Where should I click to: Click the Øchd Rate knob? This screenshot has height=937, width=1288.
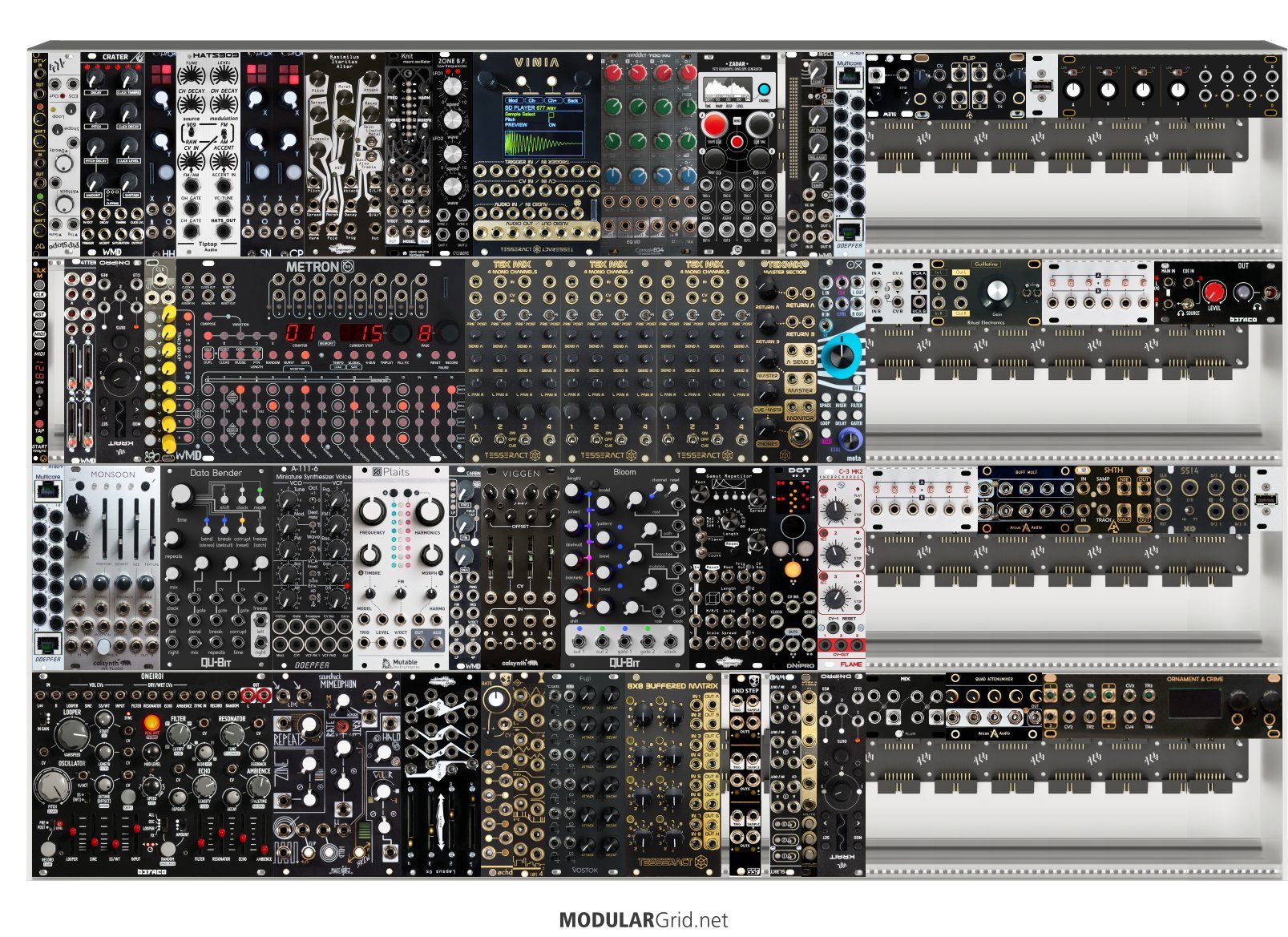pos(497,698)
